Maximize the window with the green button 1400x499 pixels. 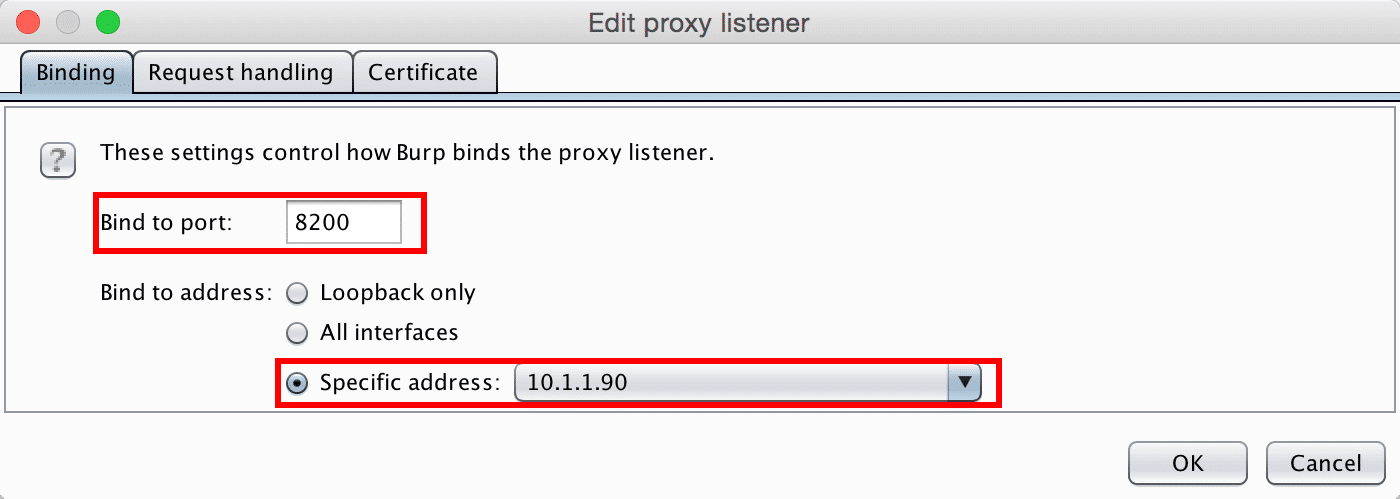[106, 21]
